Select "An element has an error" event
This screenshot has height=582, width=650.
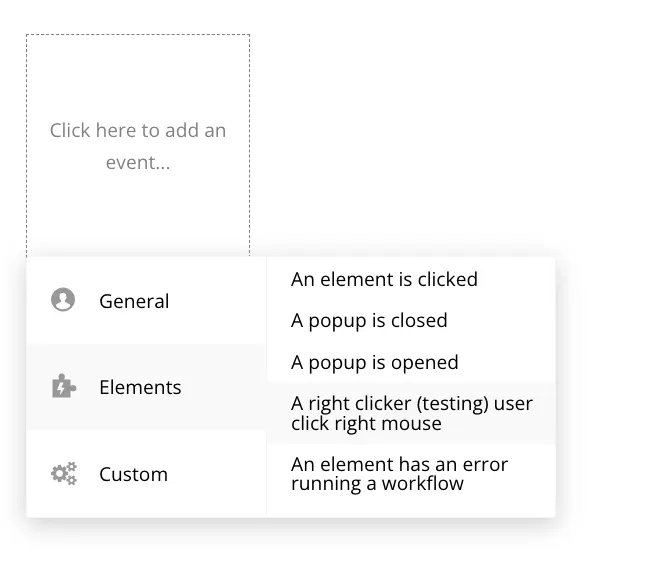[399, 473]
